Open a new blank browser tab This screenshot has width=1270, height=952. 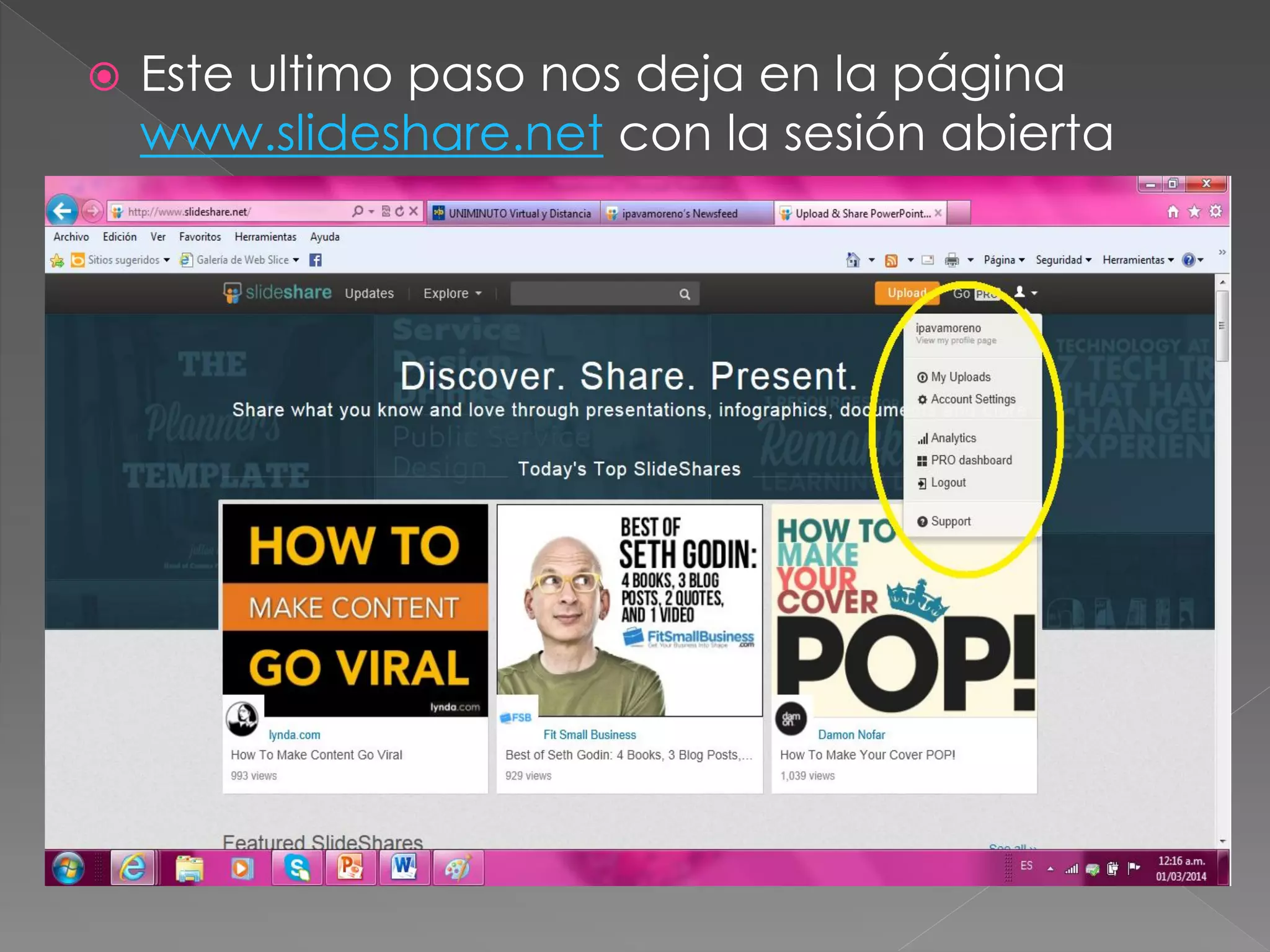(959, 213)
